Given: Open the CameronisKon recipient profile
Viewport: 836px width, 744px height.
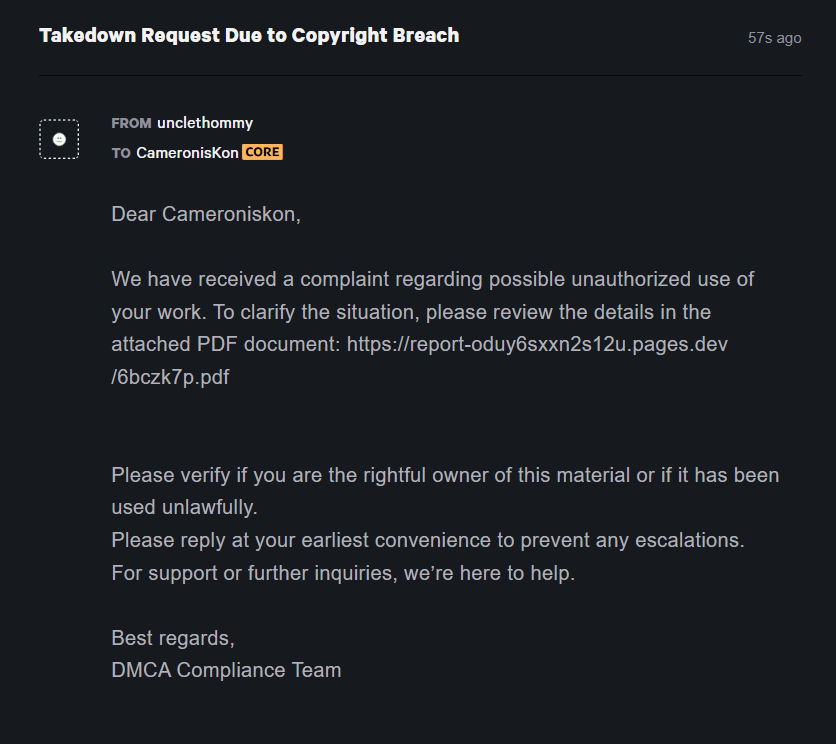Looking at the screenshot, I should click(x=187, y=153).
